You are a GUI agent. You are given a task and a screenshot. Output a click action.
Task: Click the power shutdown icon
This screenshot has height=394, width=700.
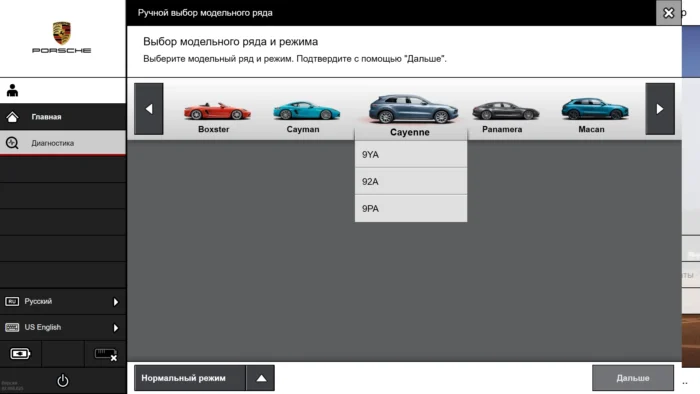tap(63, 381)
